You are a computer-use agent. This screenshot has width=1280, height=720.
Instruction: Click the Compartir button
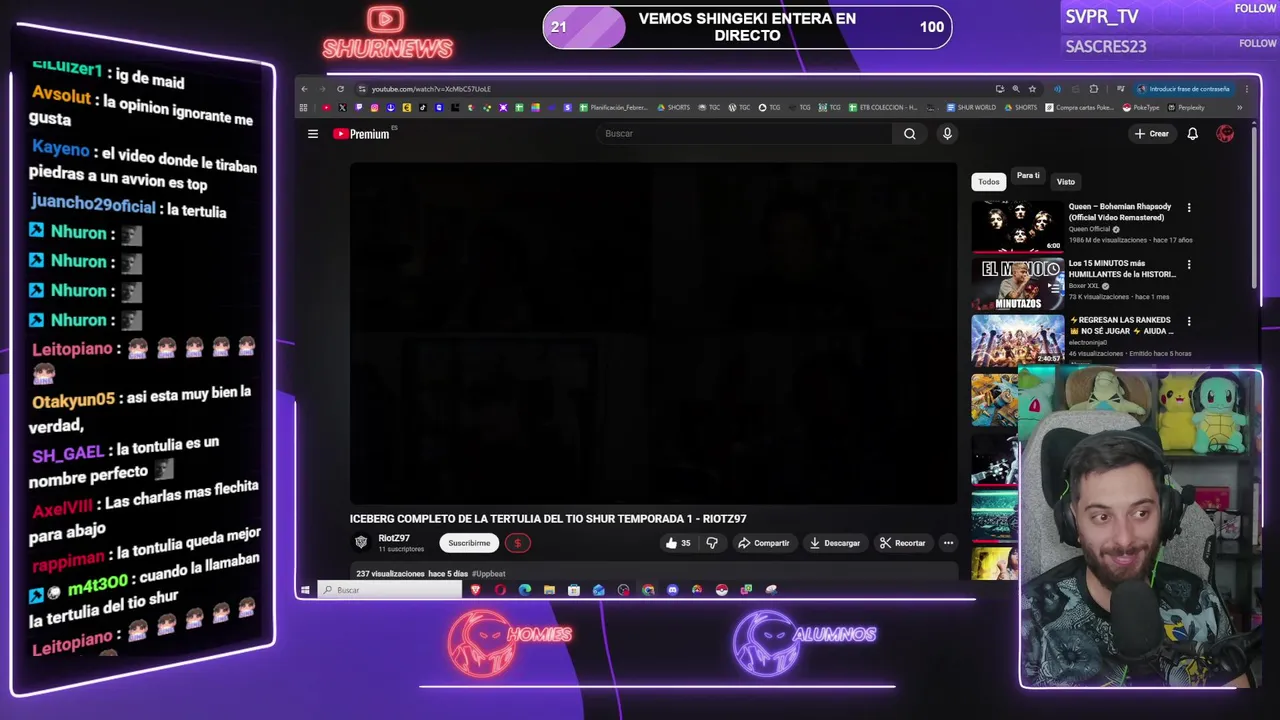click(764, 543)
